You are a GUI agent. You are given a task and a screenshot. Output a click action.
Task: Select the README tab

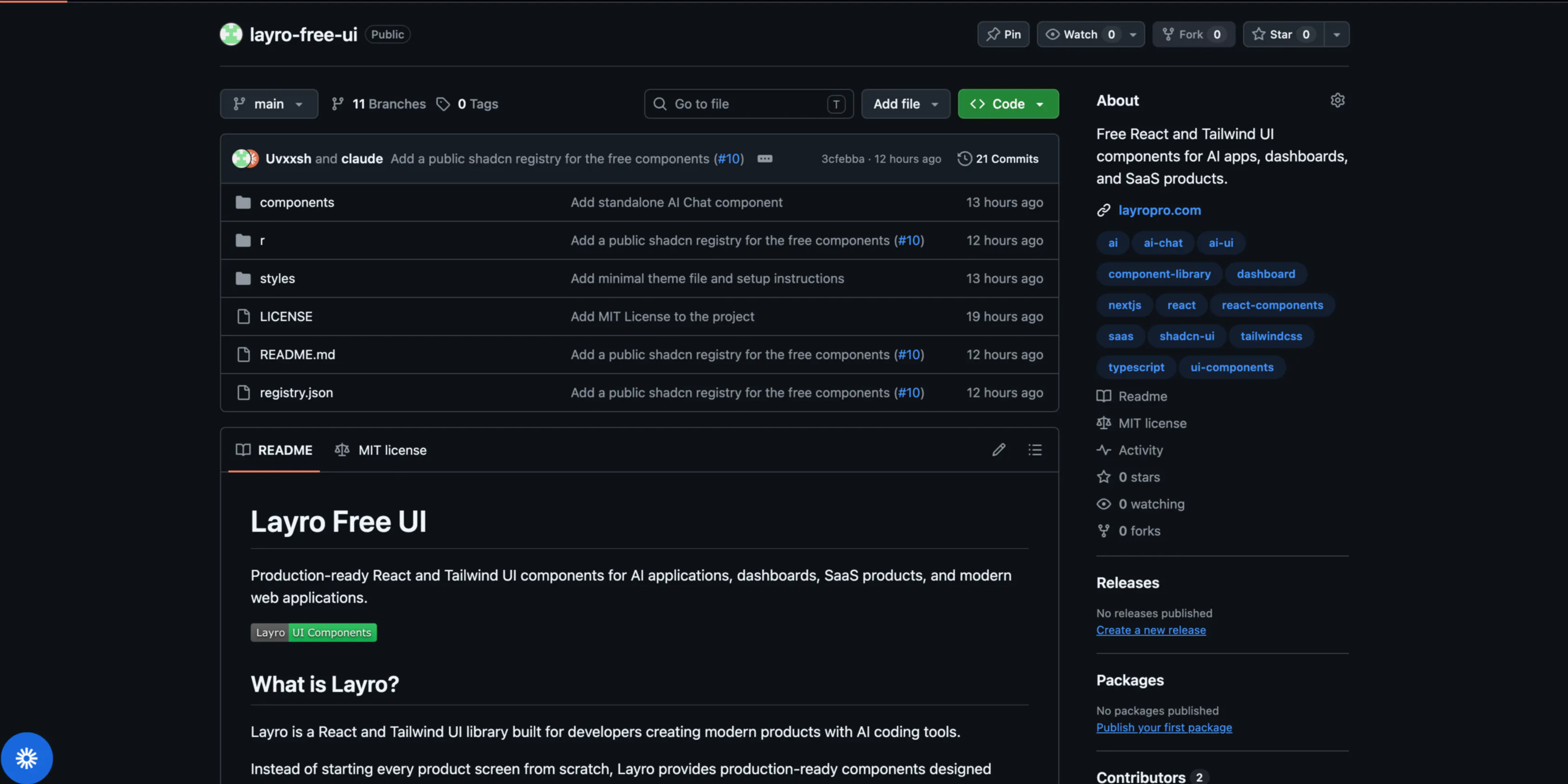[x=274, y=450]
